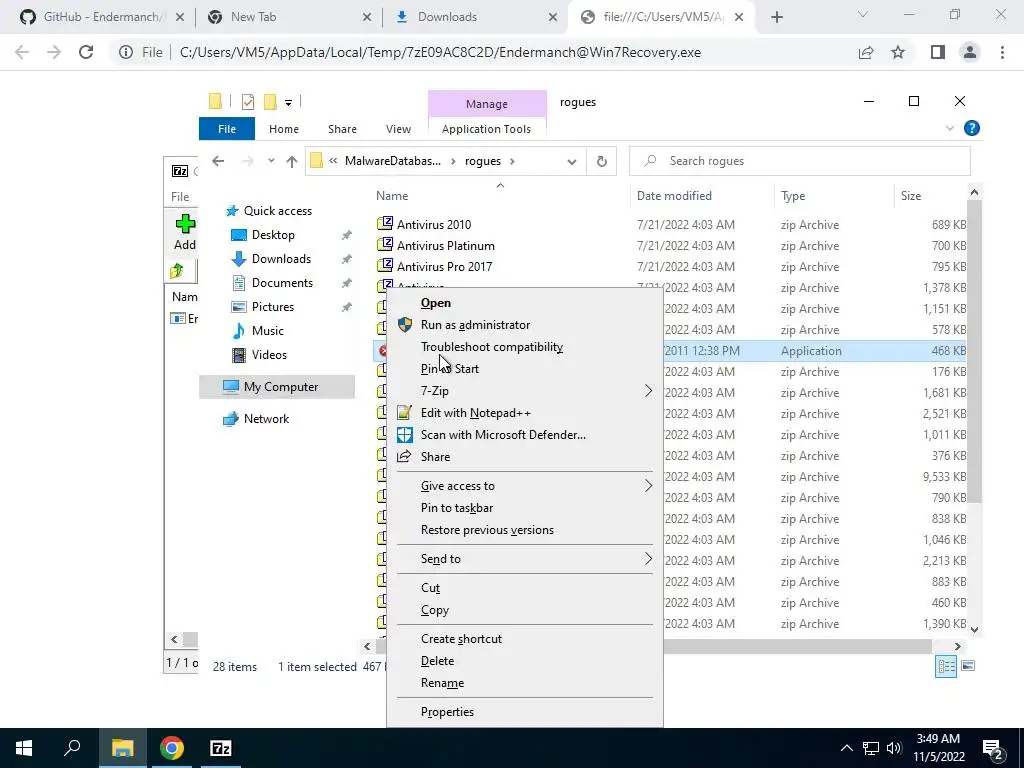Viewport: 1024px width, 768px height.
Task: Open recent locations dropdown arrow
Action: [x=270, y=161]
